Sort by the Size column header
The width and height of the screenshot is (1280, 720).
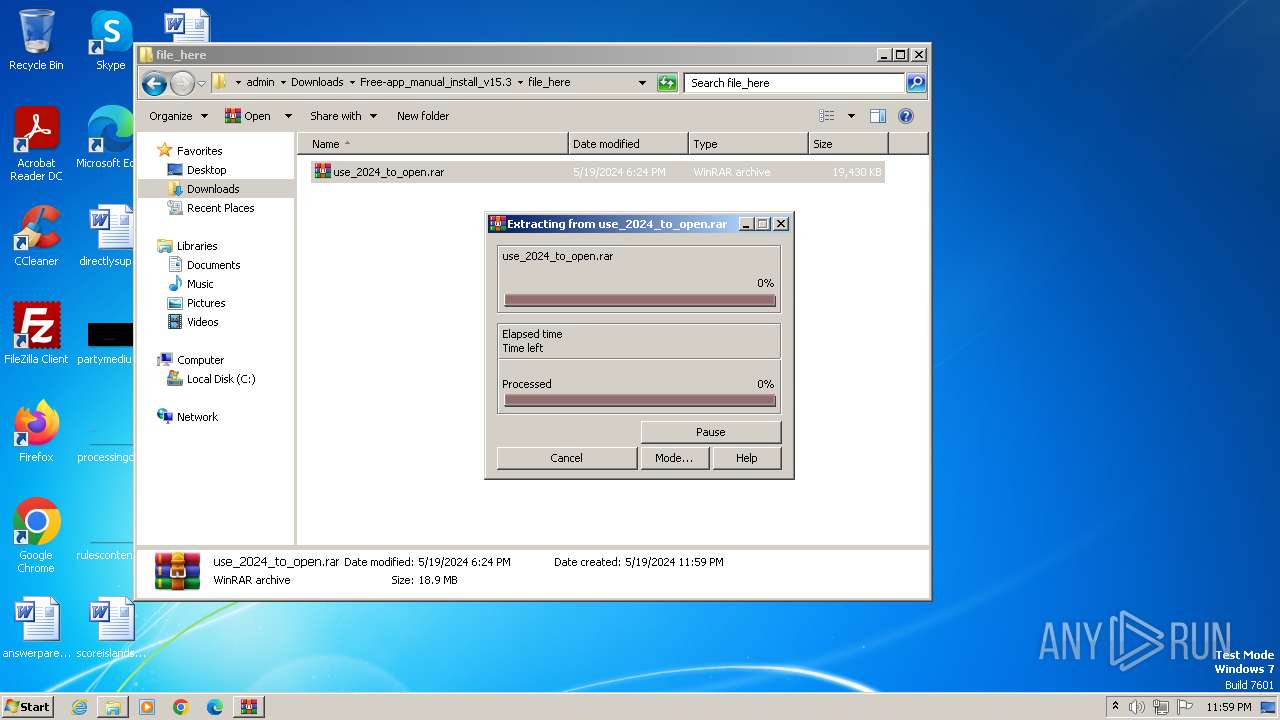click(848, 144)
